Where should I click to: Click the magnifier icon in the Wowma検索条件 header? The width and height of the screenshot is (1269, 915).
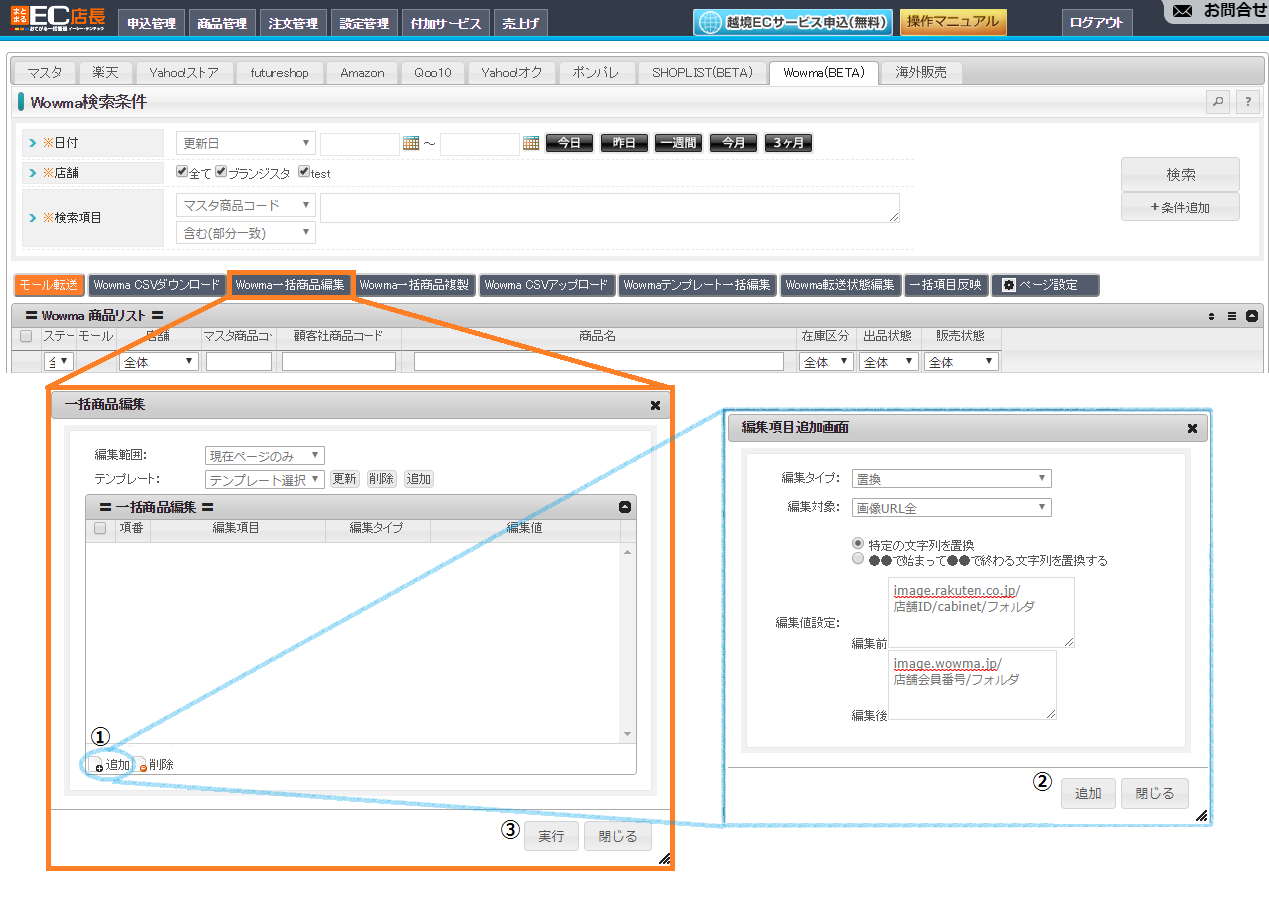(1217, 101)
